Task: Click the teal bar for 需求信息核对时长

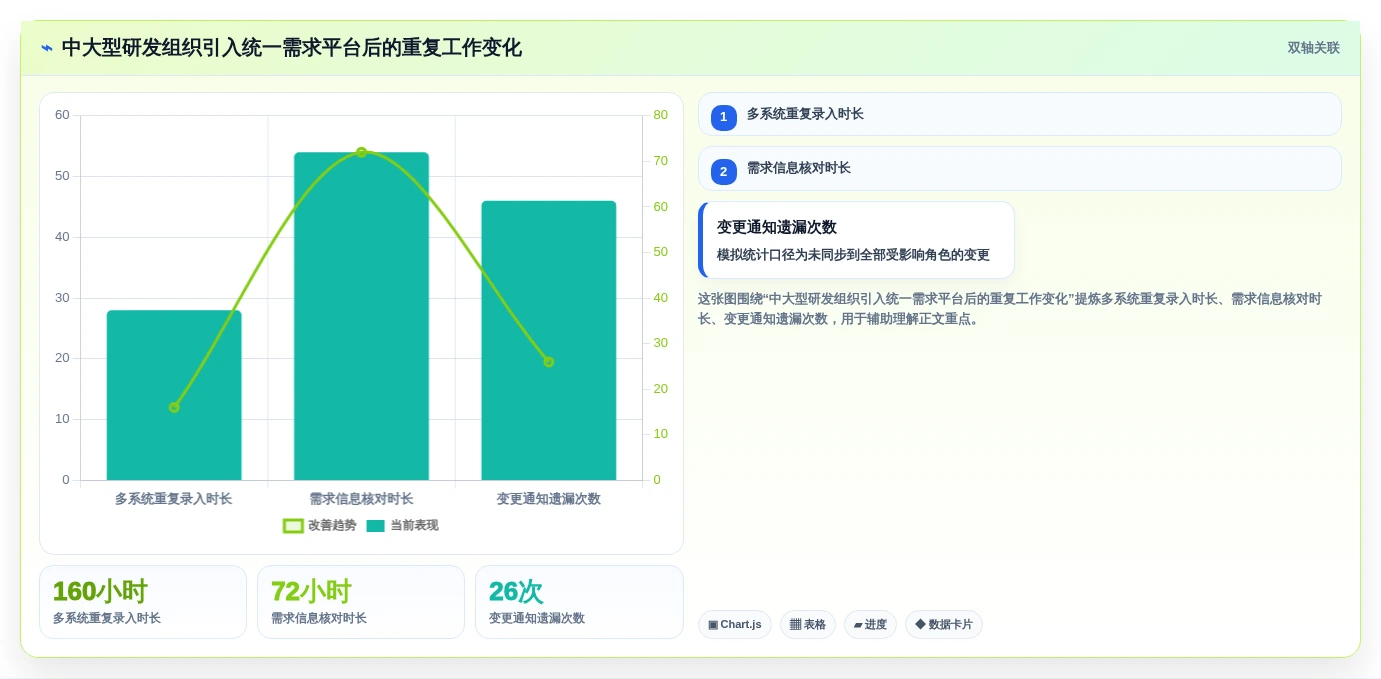Action: pyautogui.click(x=361, y=316)
